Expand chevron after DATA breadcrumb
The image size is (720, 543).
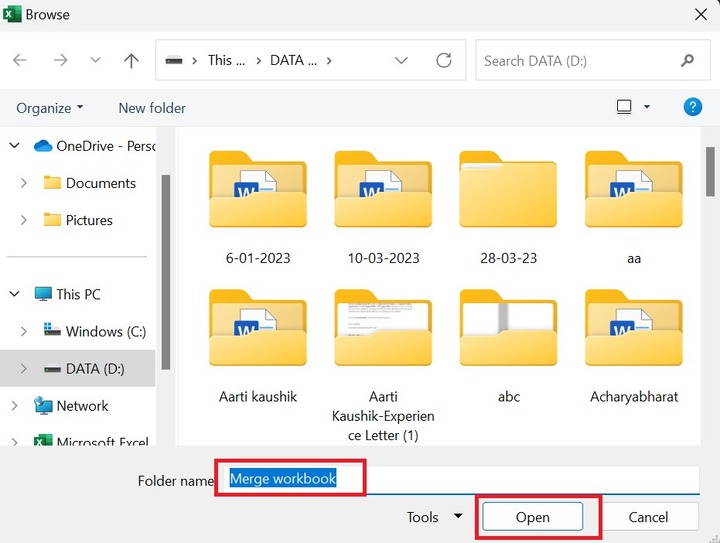tap(329, 60)
